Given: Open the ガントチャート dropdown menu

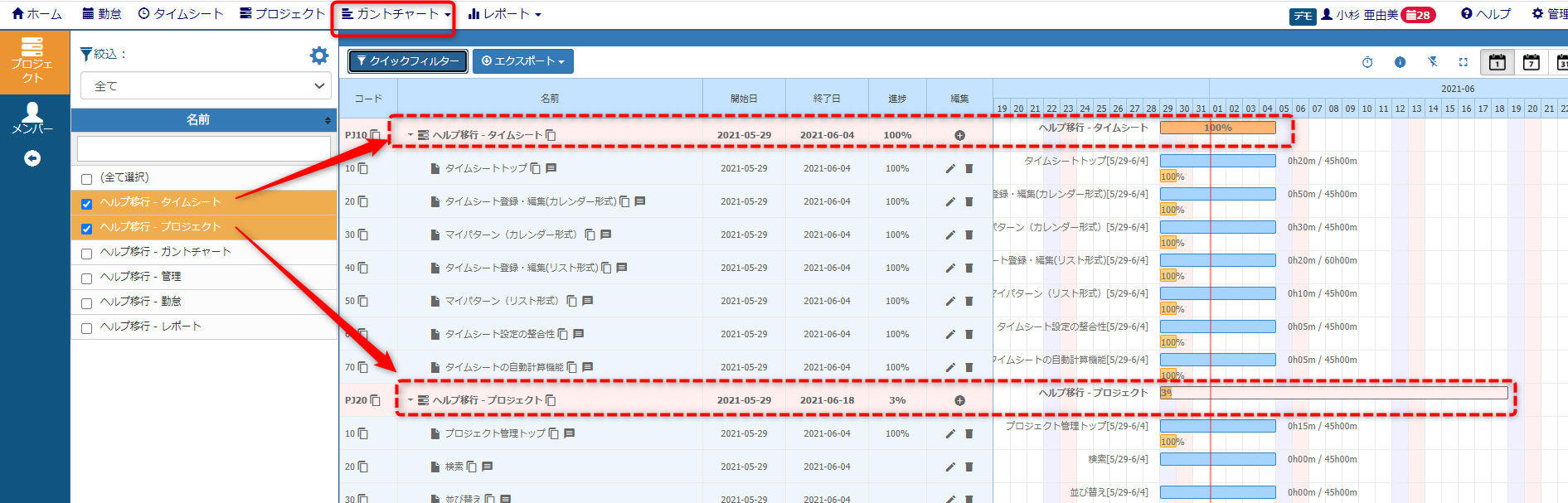Looking at the screenshot, I should click(x=396, y=14).
